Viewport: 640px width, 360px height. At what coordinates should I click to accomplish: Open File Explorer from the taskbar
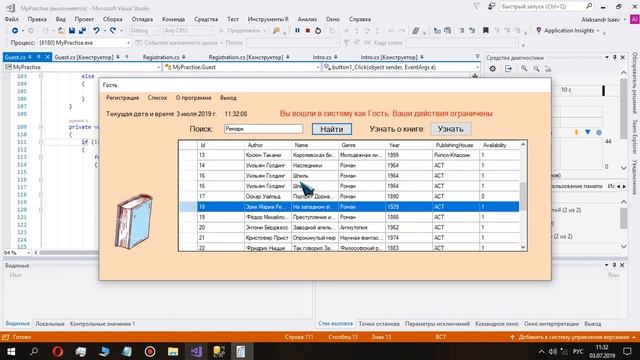pos(173,351)
